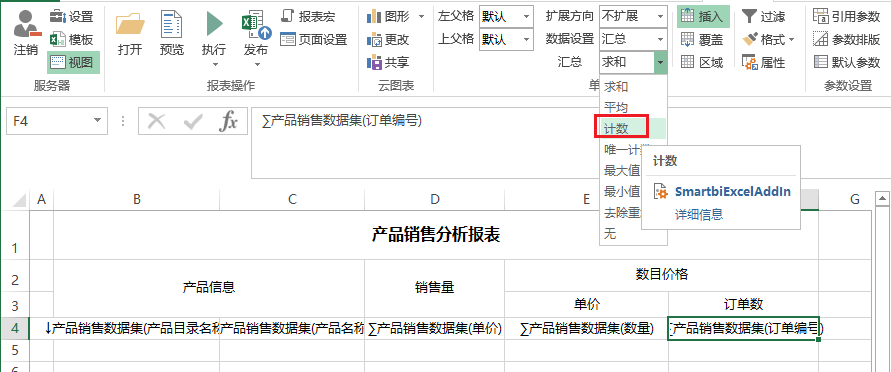
Task: Select the 覆盖 overwrite mode button
Action: pyautogui.click(x=703, y=40)
